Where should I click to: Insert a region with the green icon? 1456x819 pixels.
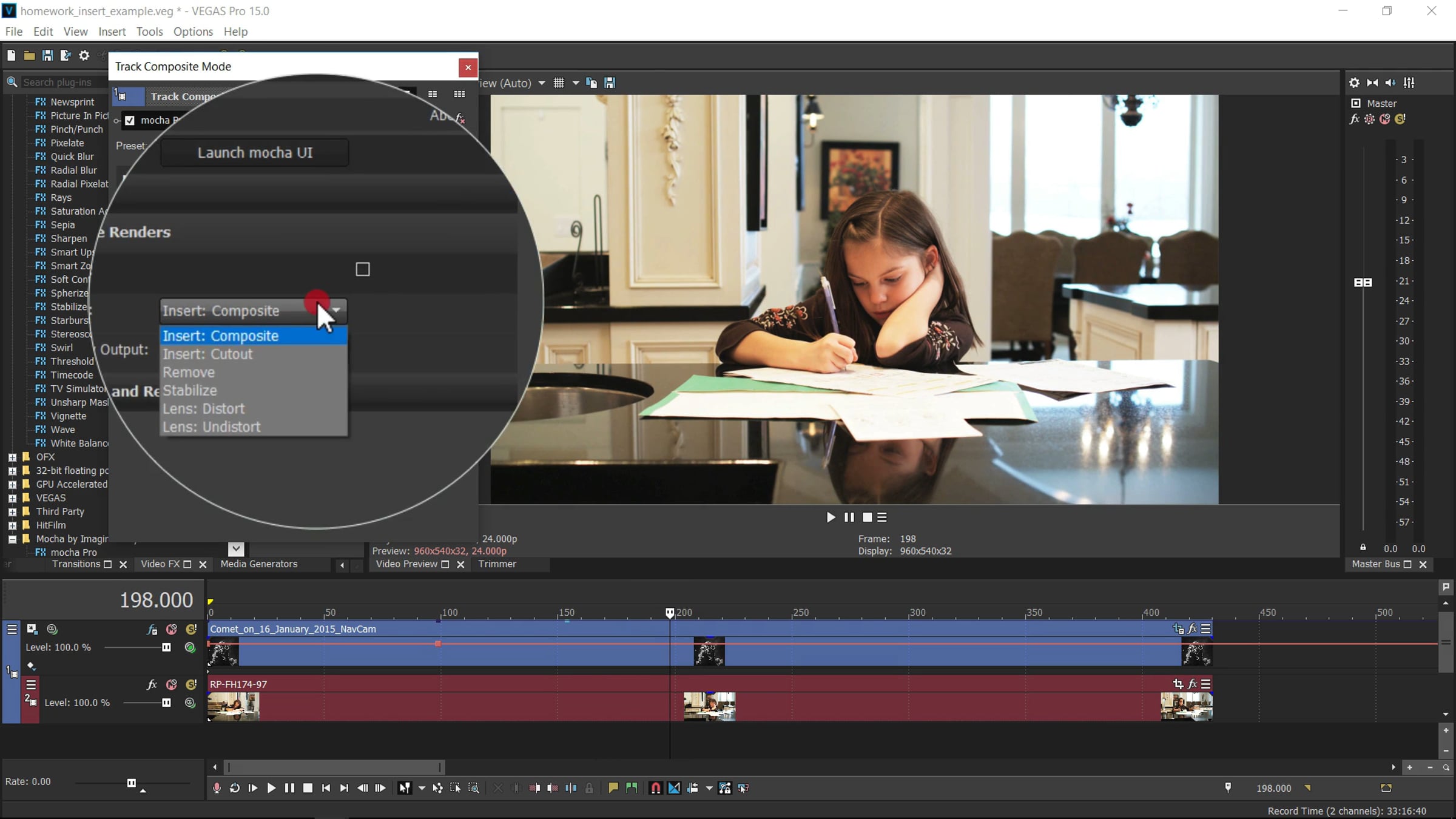coord(632,788)
